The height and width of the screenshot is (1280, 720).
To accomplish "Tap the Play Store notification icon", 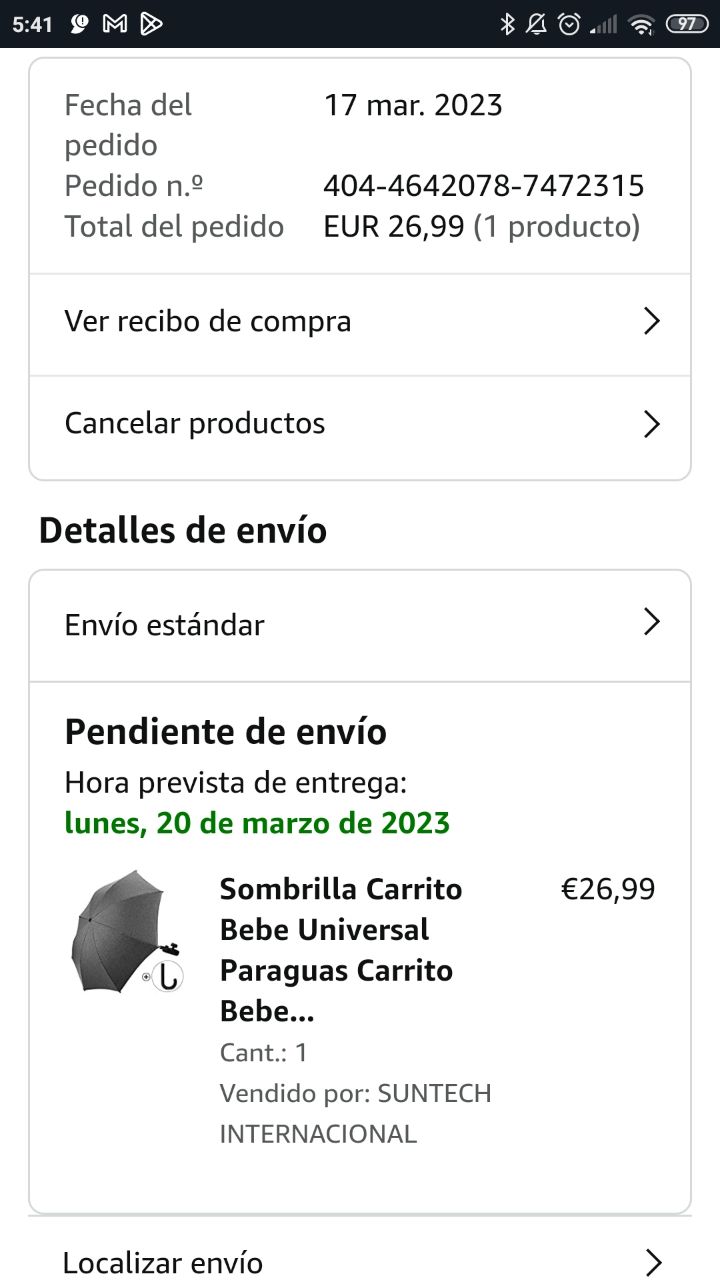I will [151, 24].
